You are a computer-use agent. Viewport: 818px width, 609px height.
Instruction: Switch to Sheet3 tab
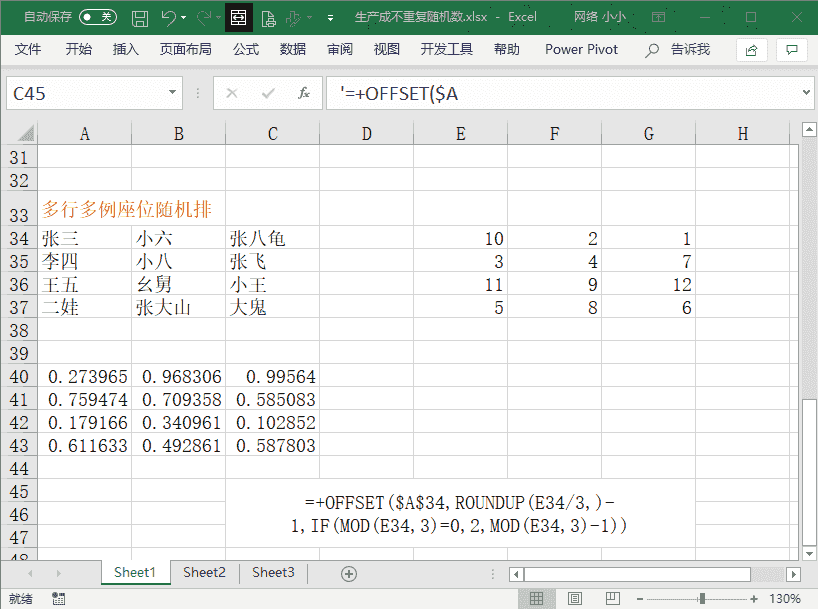coord(273,572)
